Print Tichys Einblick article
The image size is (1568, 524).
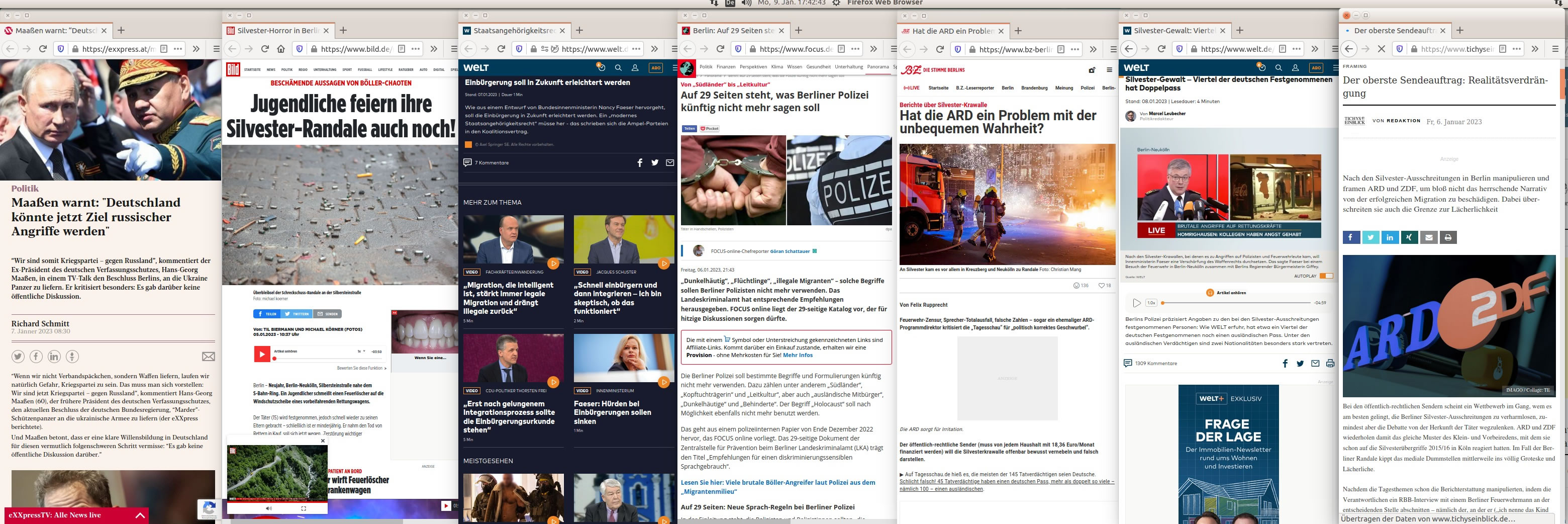[1448, 238]
